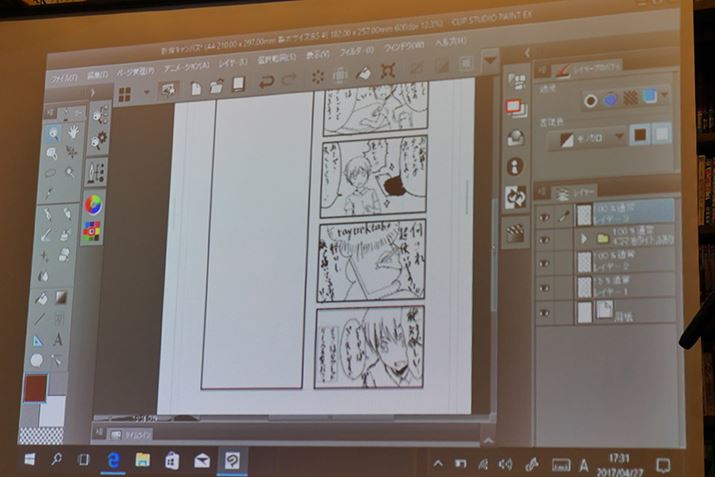This screenshot has width=715, height=477.
Task: Select the Lasso selection tool
Action: [50, 173]
